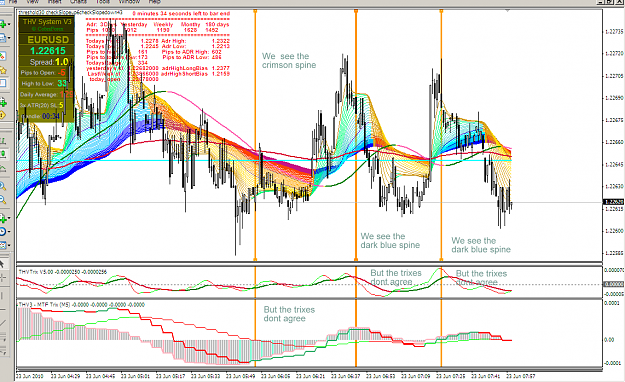Expand the Indicators dropdown arrow

tap(9, 218)
